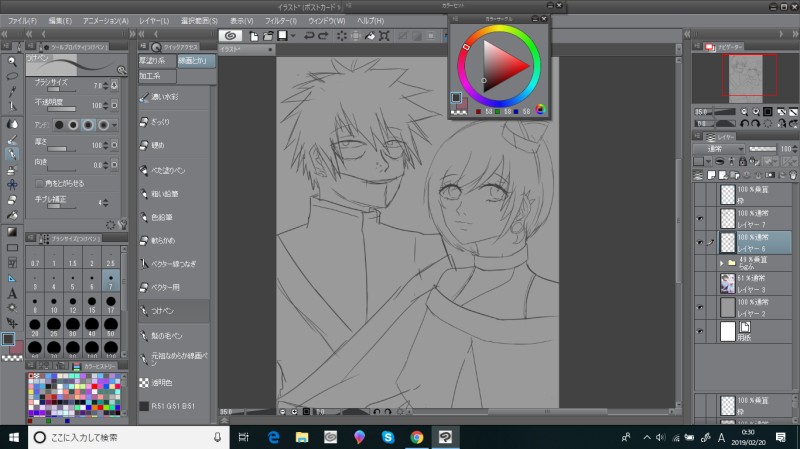800x449 pixels.
Task: Switch to the 加工系 quick access set
Action: [x=157, y=76]
